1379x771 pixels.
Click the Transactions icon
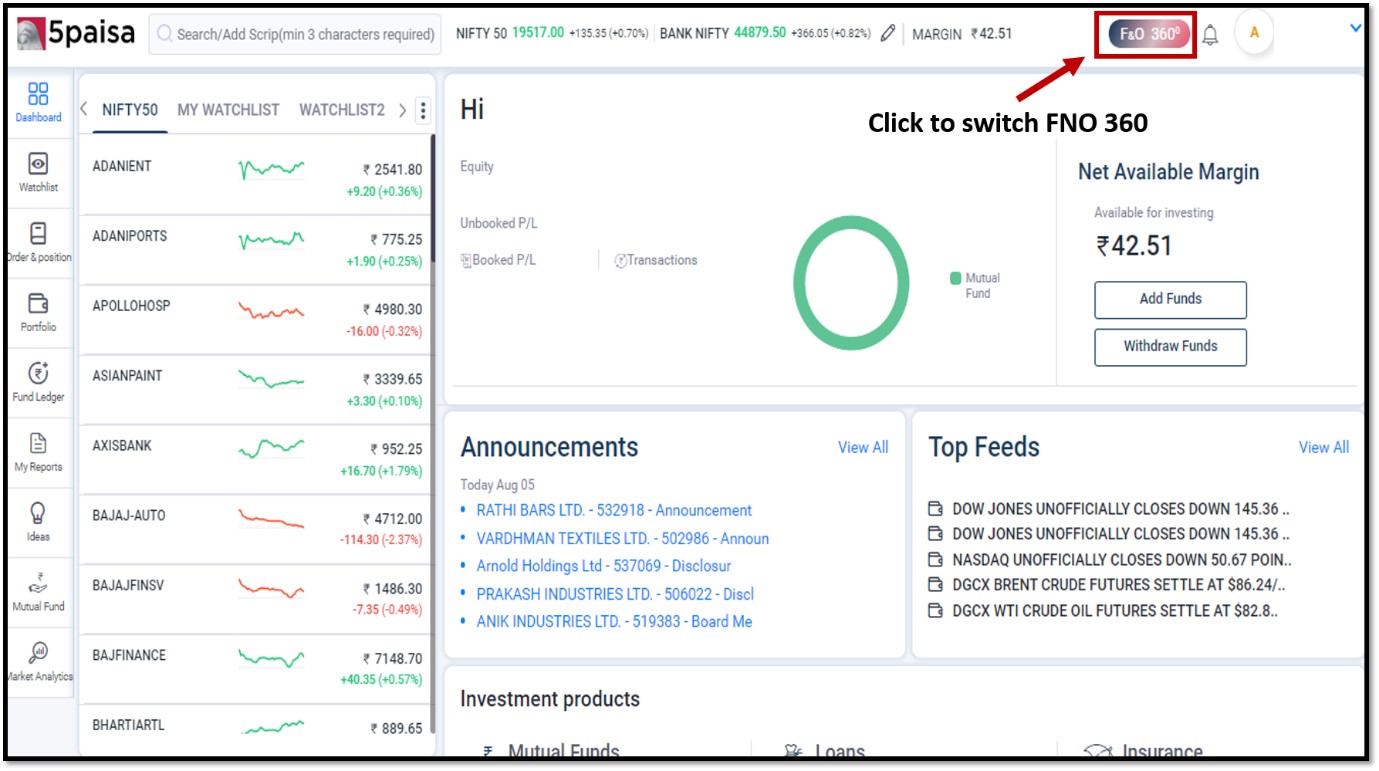coord(620,261)
